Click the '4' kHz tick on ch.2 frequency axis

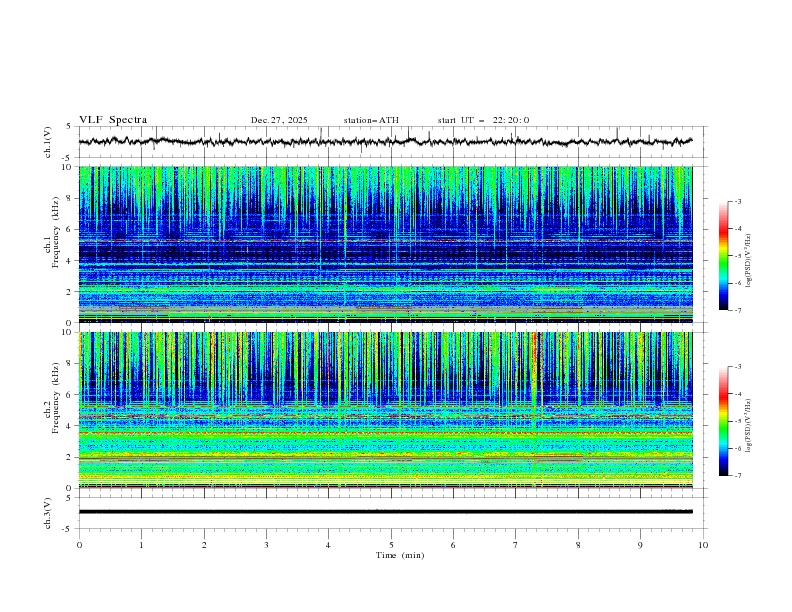[x=70, y=426]
